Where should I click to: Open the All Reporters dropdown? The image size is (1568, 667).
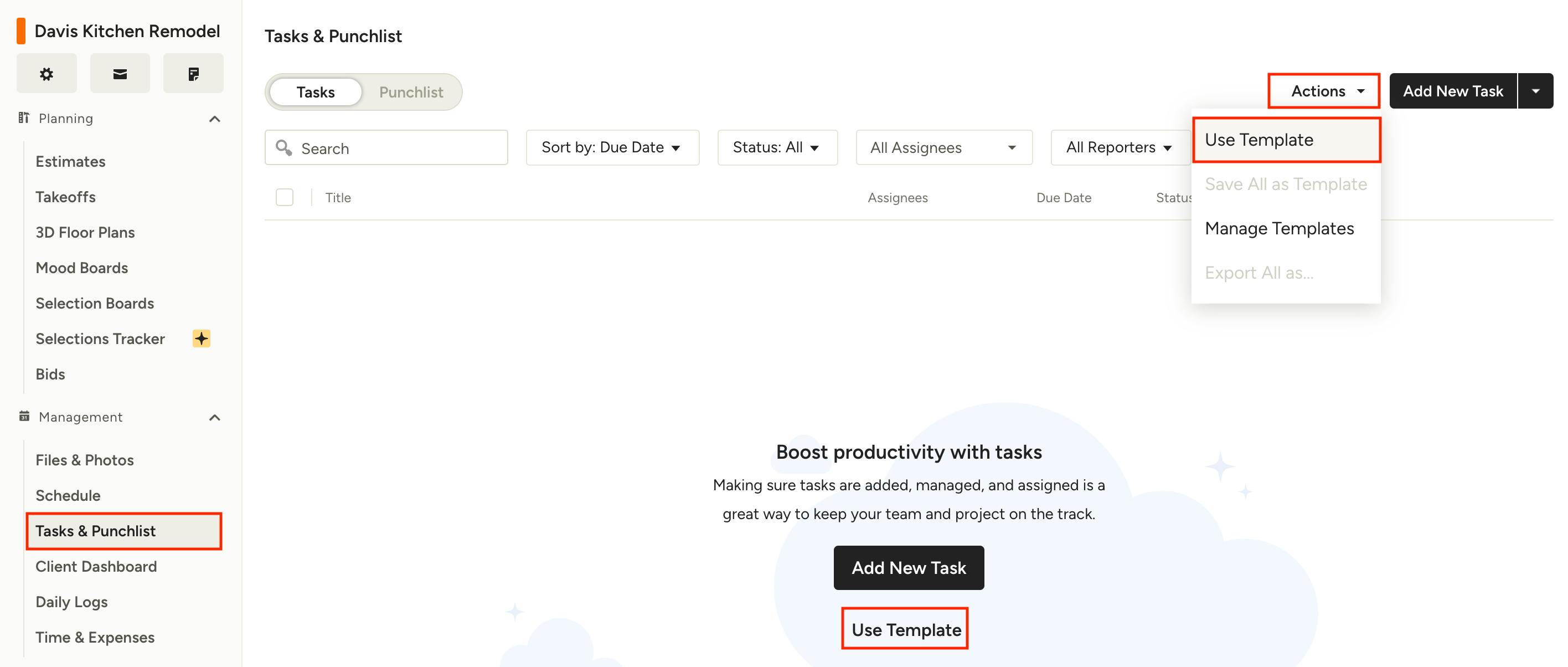(x=1120, y=147)
